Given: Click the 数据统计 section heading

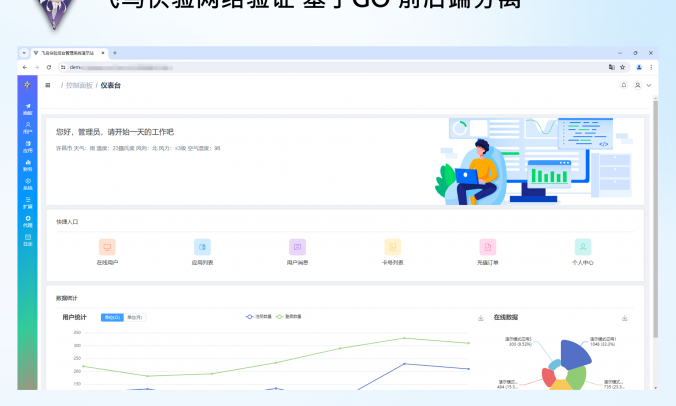Looking at the screenshot, I should 66,298.
